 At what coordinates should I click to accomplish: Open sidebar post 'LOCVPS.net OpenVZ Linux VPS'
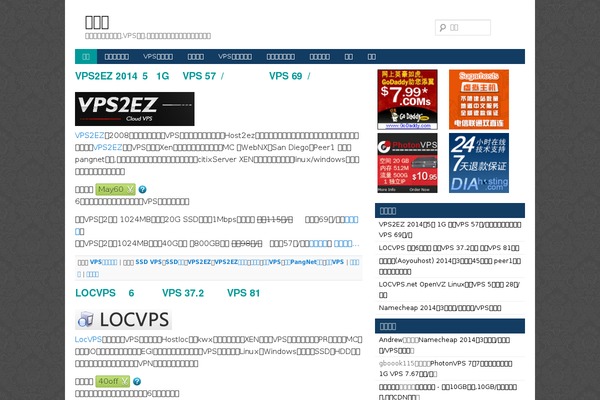pyautogui.click(x=449, y=290)
